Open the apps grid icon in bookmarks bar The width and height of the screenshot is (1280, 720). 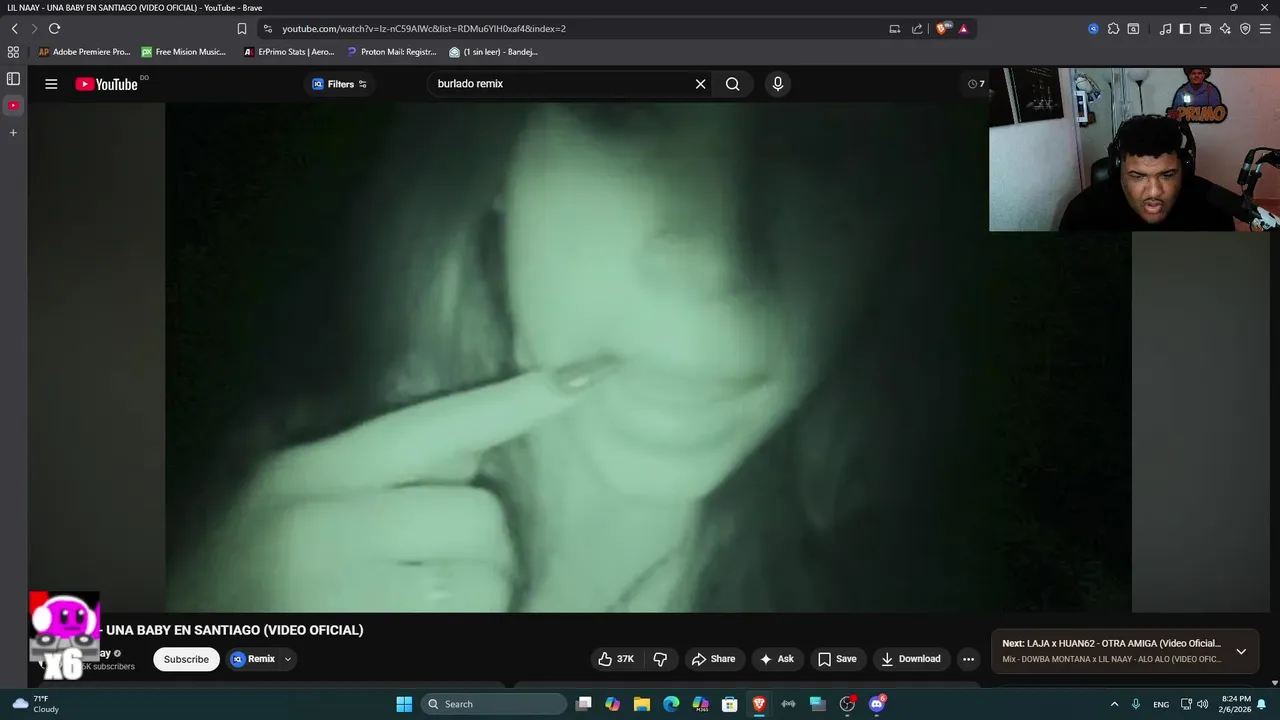tap(13, 52)
